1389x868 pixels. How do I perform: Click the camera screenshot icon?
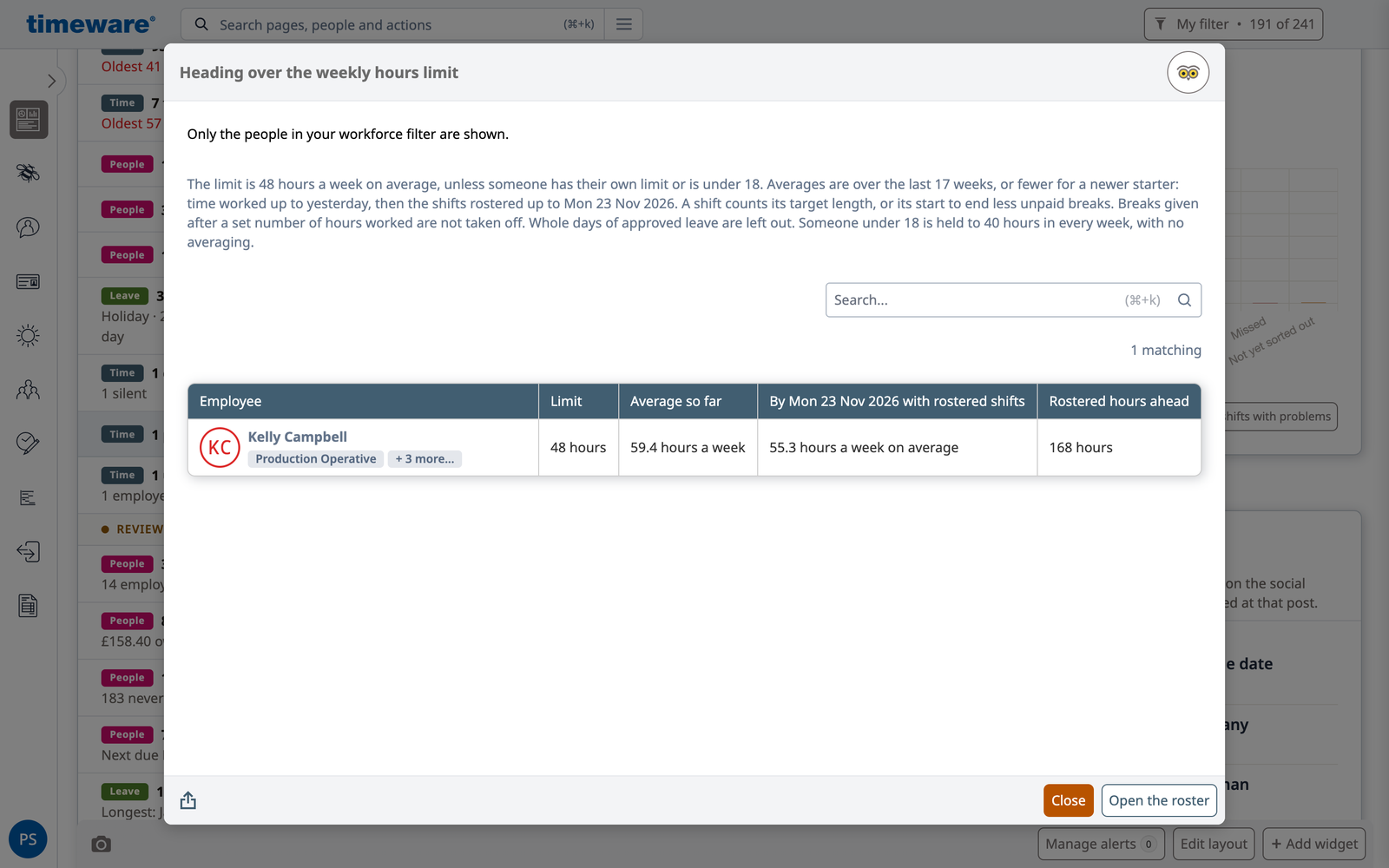tap(102, 844)
